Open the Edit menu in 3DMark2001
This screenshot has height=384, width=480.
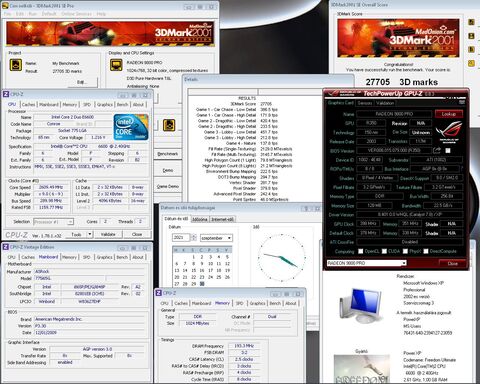pos(20,14)
